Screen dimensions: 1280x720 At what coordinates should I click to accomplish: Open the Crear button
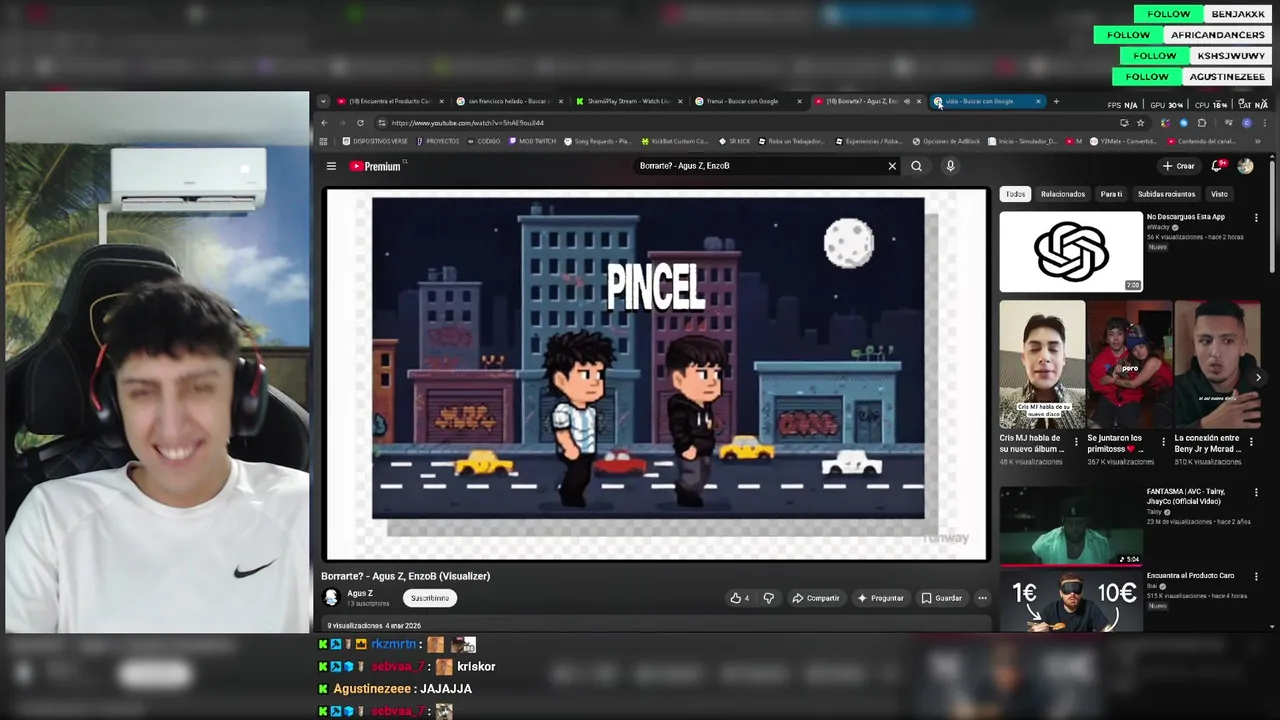[1178, 166]
